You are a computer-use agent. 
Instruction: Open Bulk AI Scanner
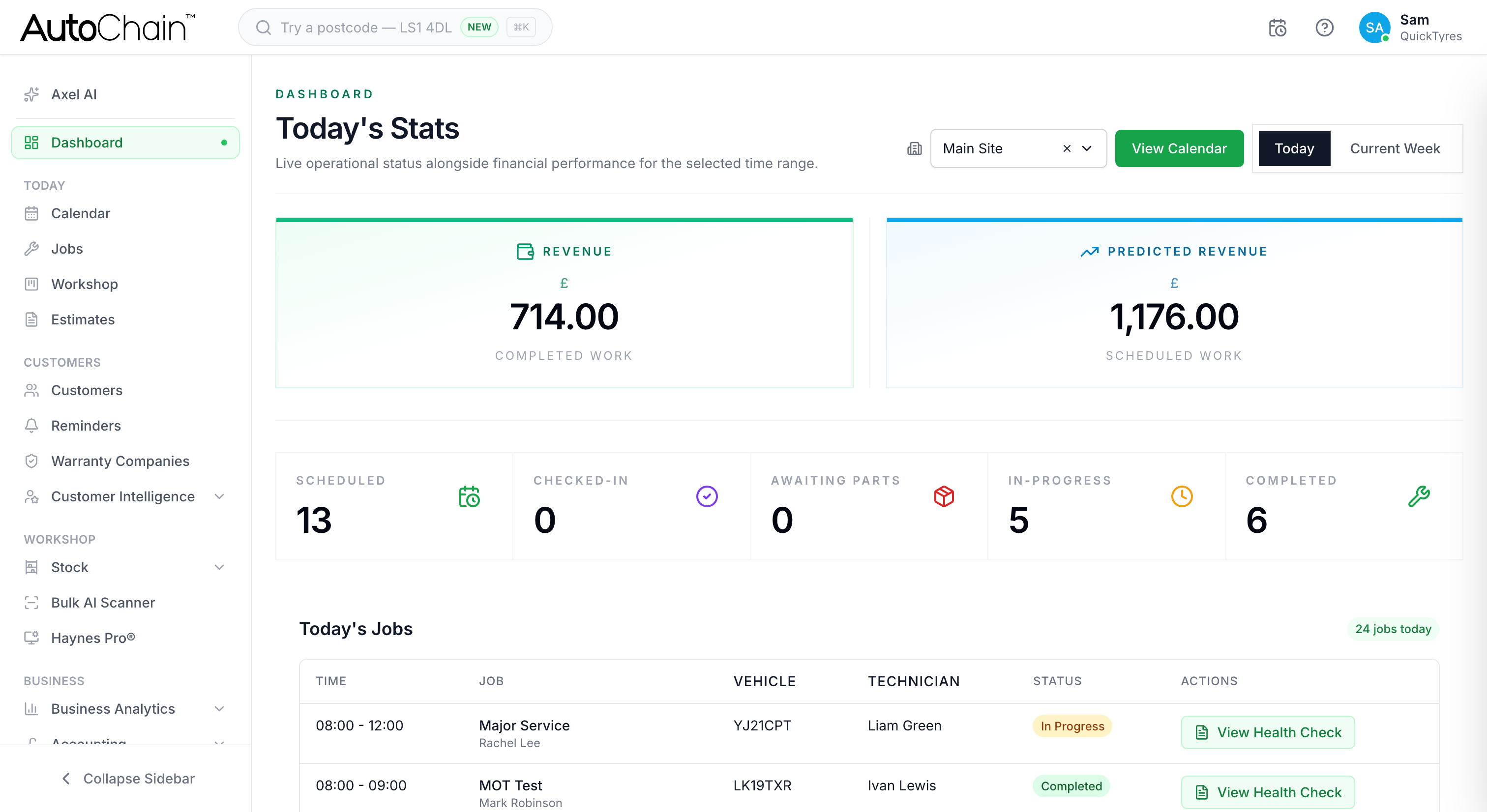click(125, 603)
